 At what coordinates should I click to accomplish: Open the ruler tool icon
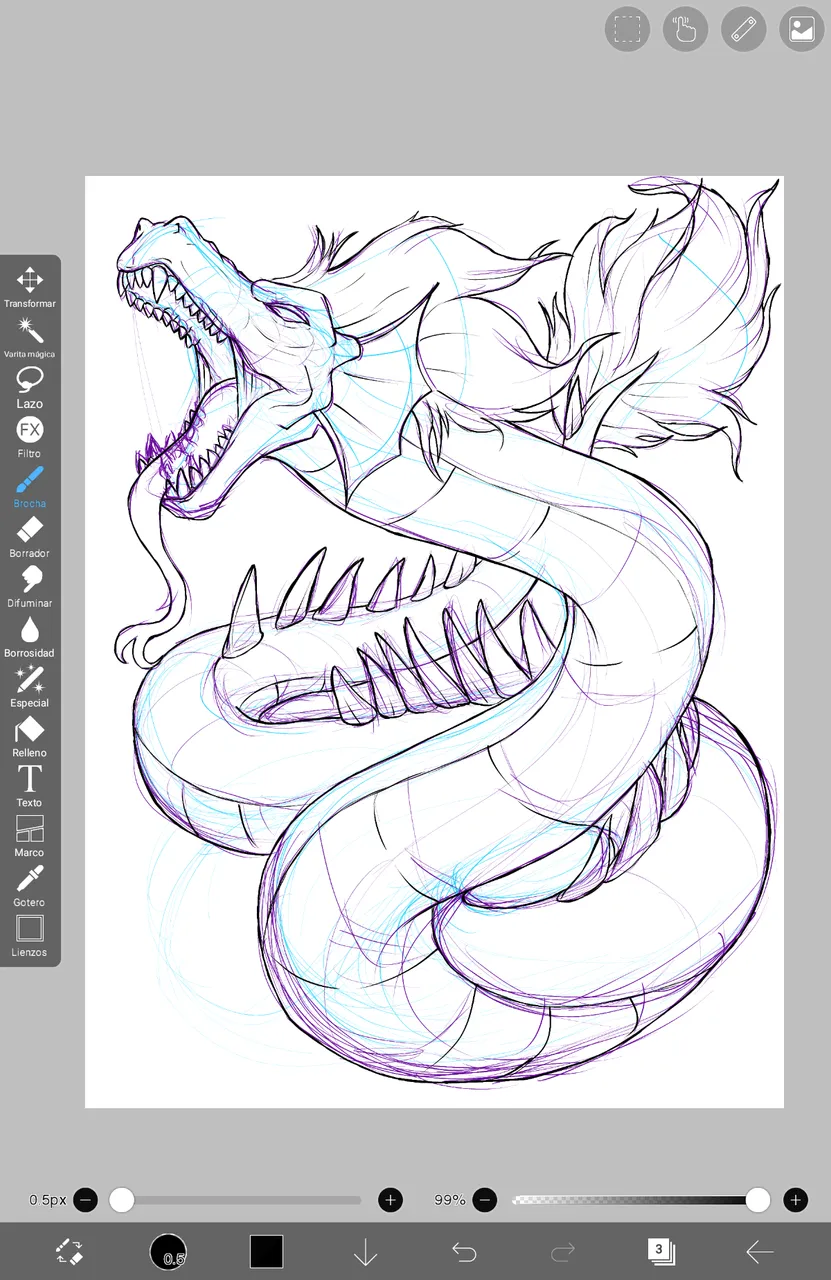pos(743,29)
